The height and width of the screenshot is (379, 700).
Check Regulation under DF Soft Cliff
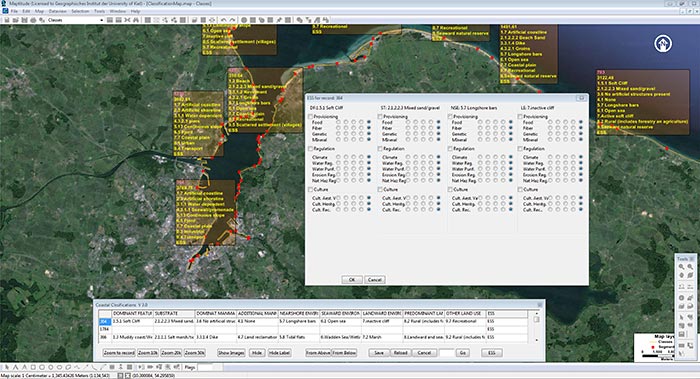(x=310, y=148)
